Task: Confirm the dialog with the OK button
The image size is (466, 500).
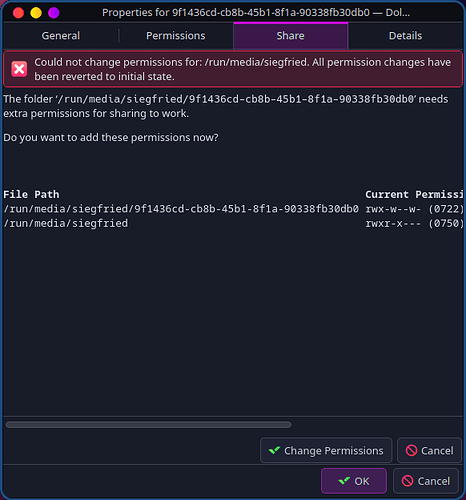Action: tap(354, 481)
